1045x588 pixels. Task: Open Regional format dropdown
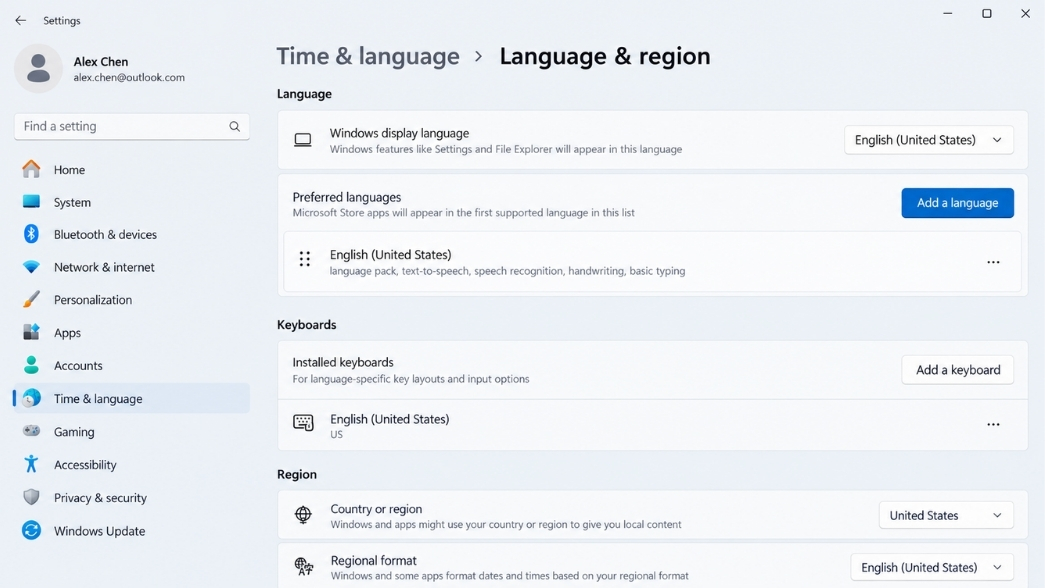[932, 567]
